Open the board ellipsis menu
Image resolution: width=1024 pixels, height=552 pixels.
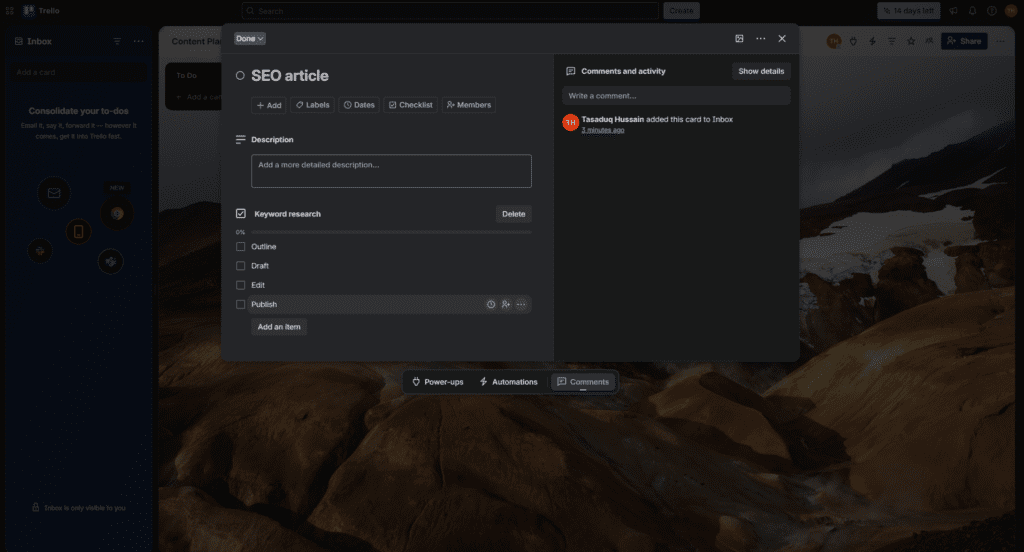[1000, 41]
